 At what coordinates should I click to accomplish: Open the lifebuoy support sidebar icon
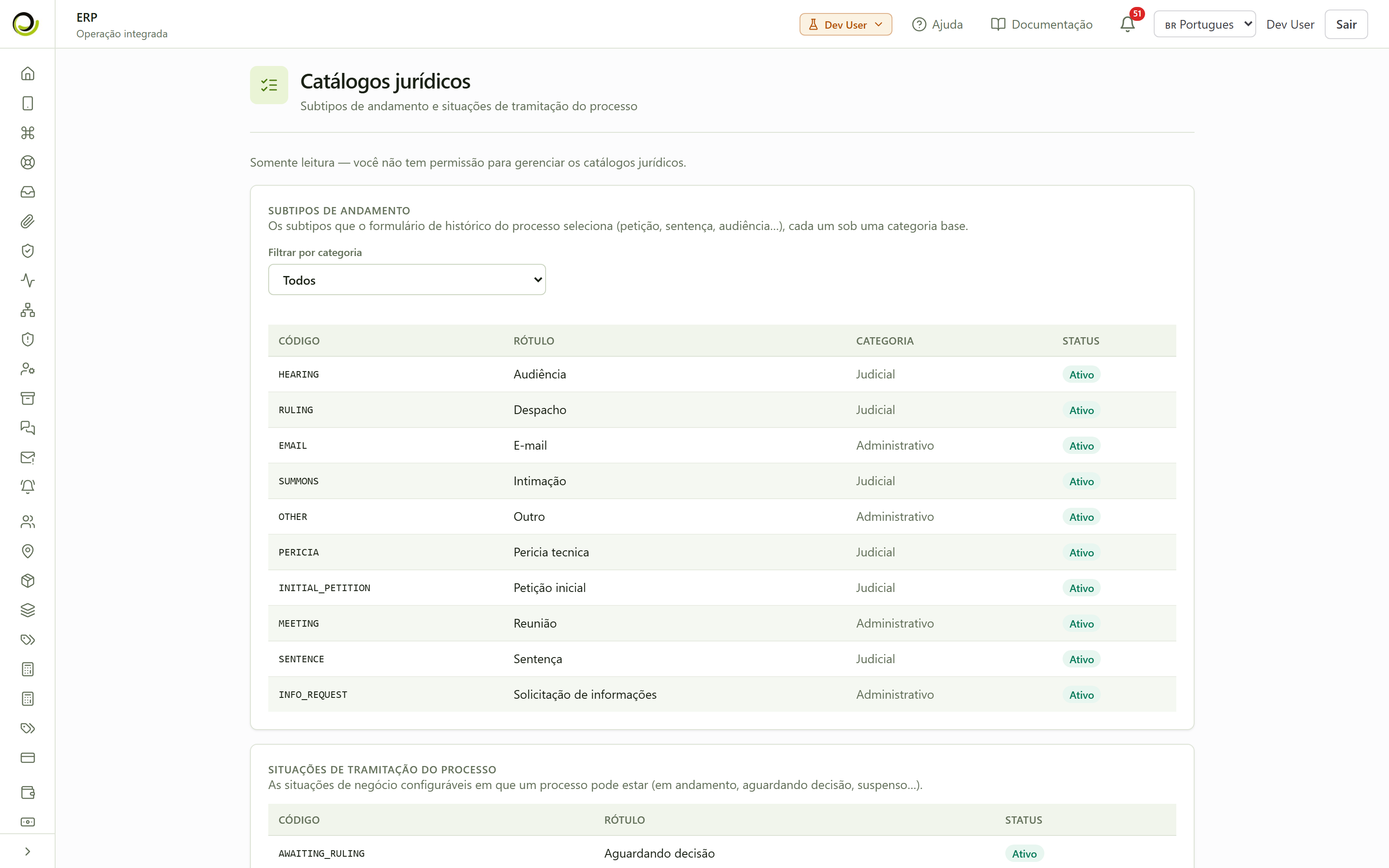pyautogui.click(x=27, y=162)
